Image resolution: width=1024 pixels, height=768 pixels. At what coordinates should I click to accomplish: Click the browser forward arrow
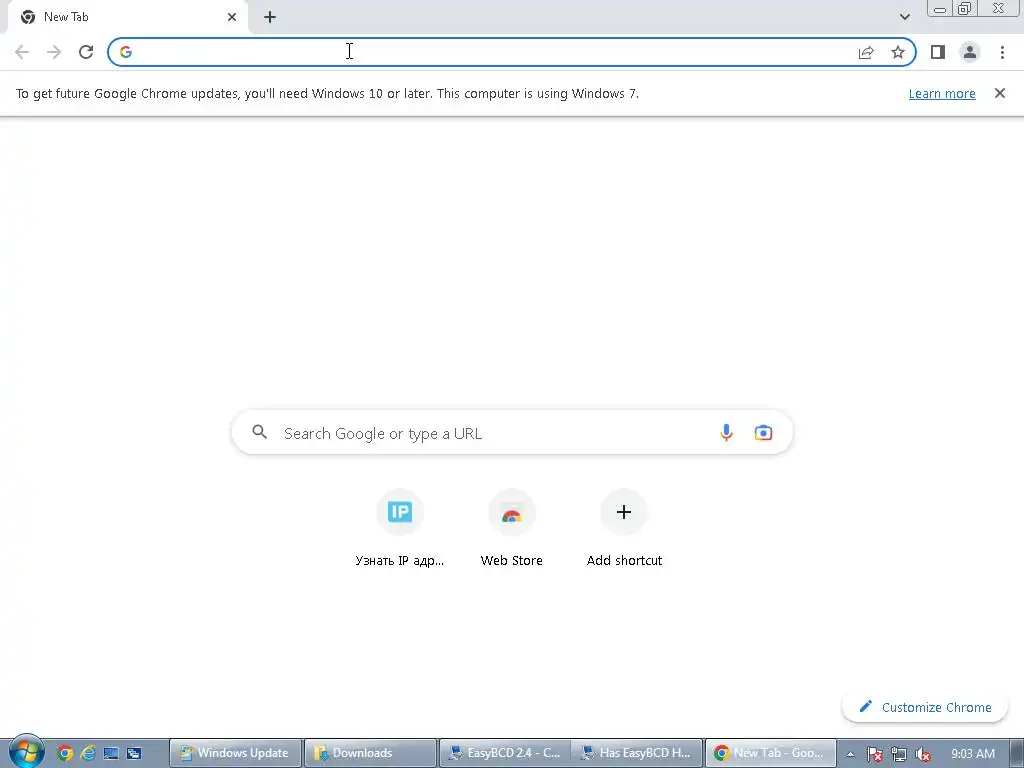pos(54,52)
